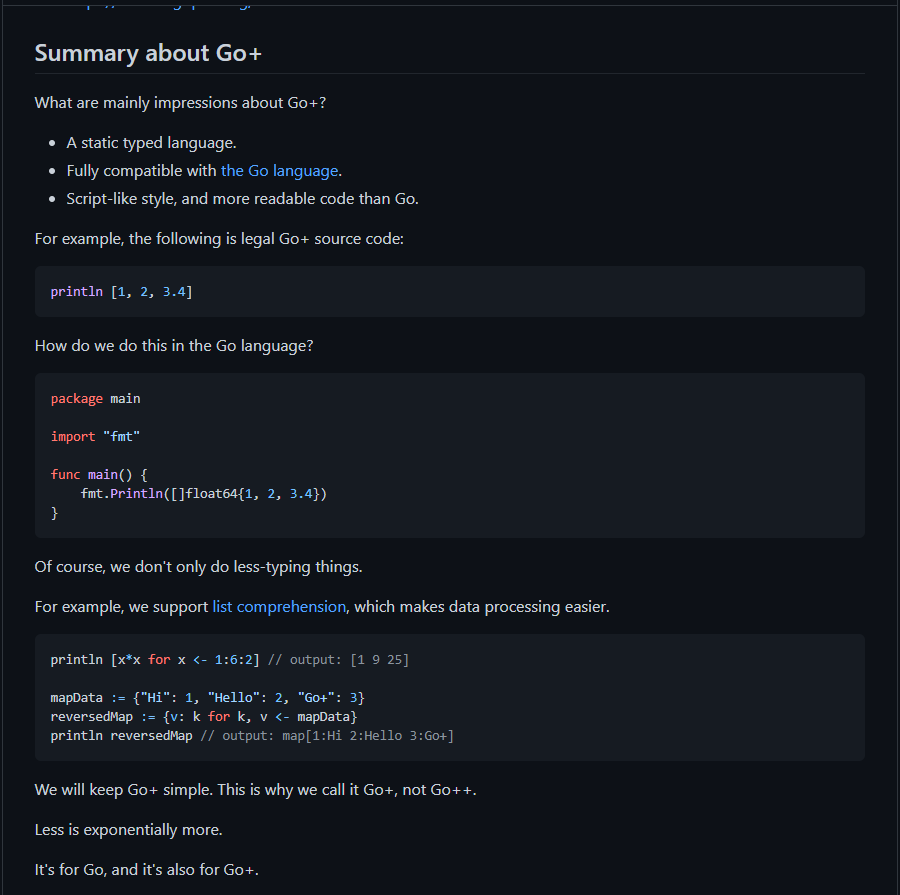Click the "Less is exponentially more." sentence
Viewport: 900px width, 895px height.
[x=129, y=830]
